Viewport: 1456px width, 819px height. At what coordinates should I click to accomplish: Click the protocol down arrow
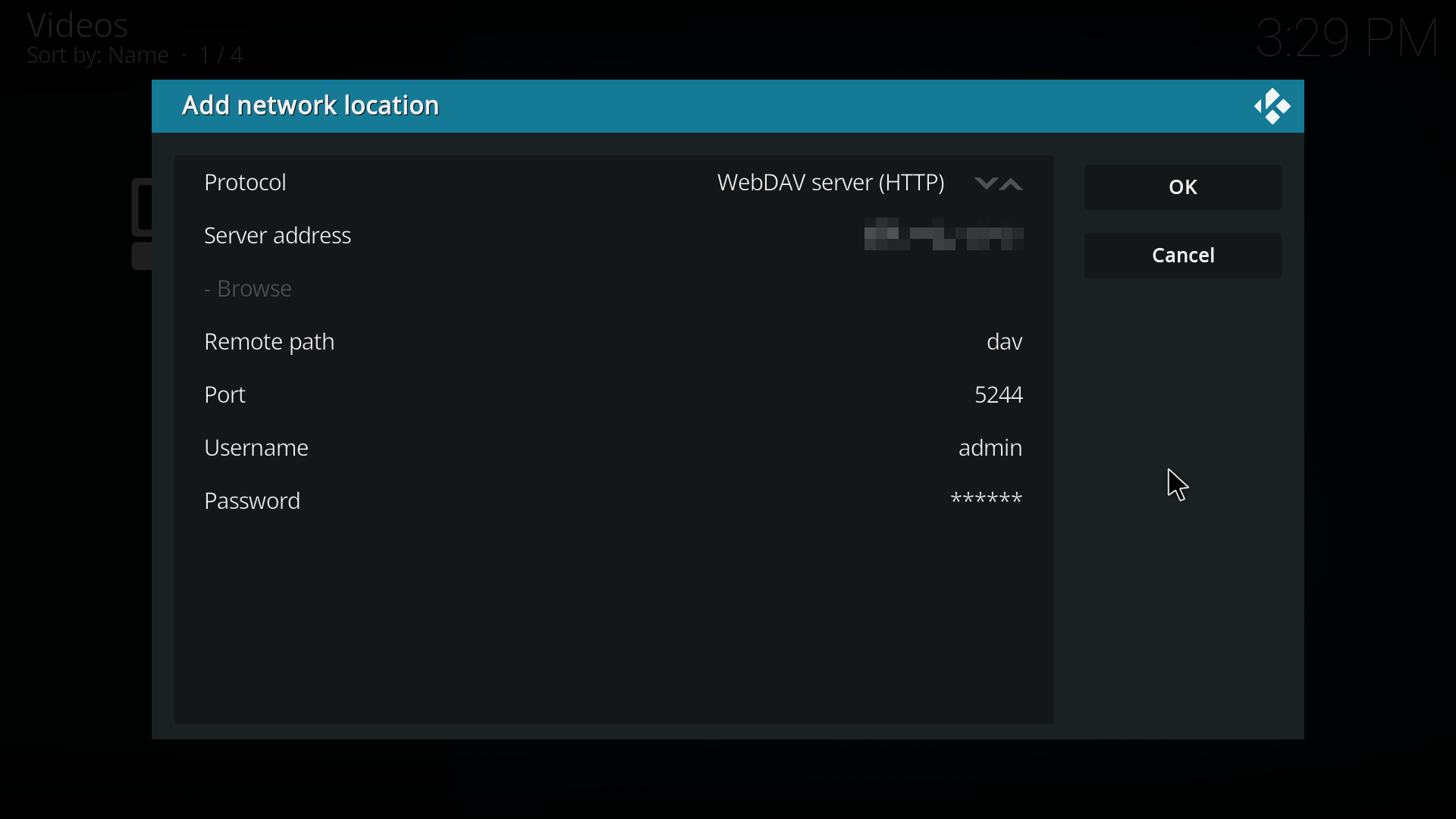985,184
